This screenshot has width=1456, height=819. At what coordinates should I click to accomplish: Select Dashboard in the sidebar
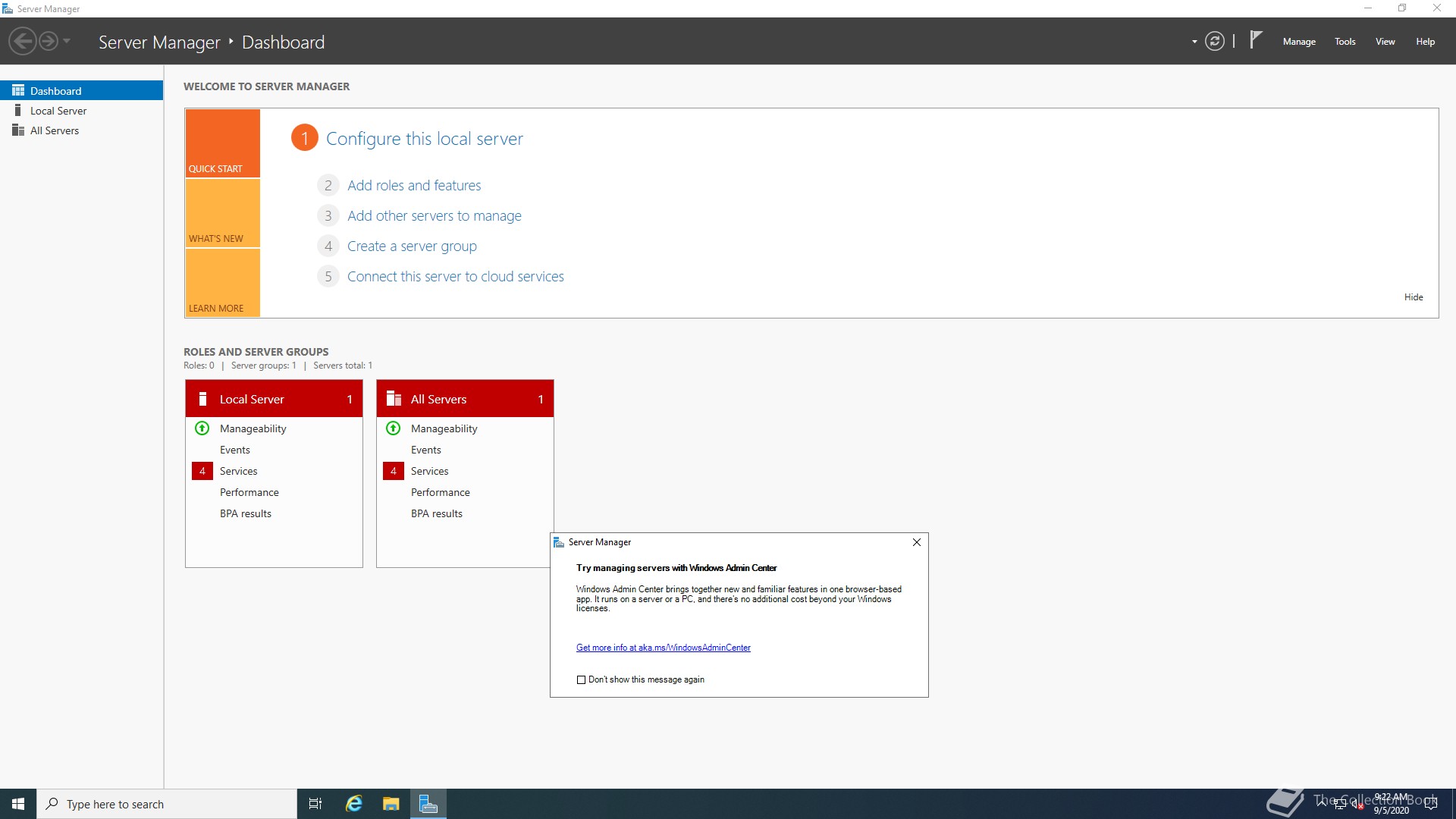click(81, 90)
